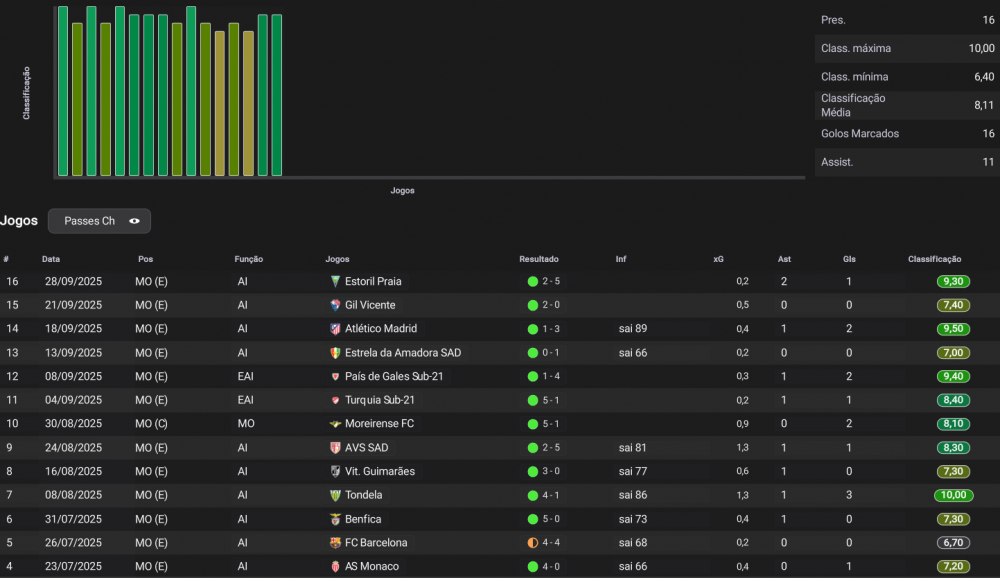Sort table by xG column header
Viewport: 1000px width, 578px height.
pos(719,259)
